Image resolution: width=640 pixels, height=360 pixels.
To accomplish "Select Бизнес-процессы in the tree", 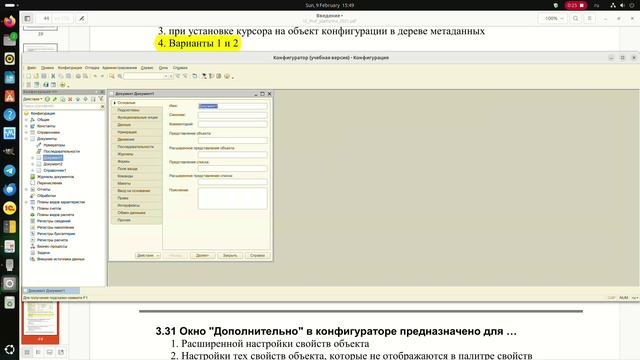I will pyautogui.click(x=52, y=247).
